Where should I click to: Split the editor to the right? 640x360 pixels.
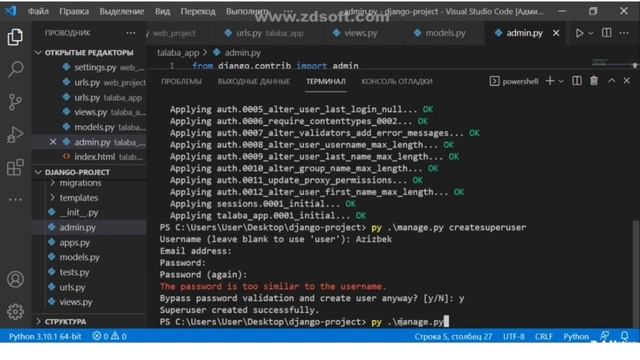(607, 33)
